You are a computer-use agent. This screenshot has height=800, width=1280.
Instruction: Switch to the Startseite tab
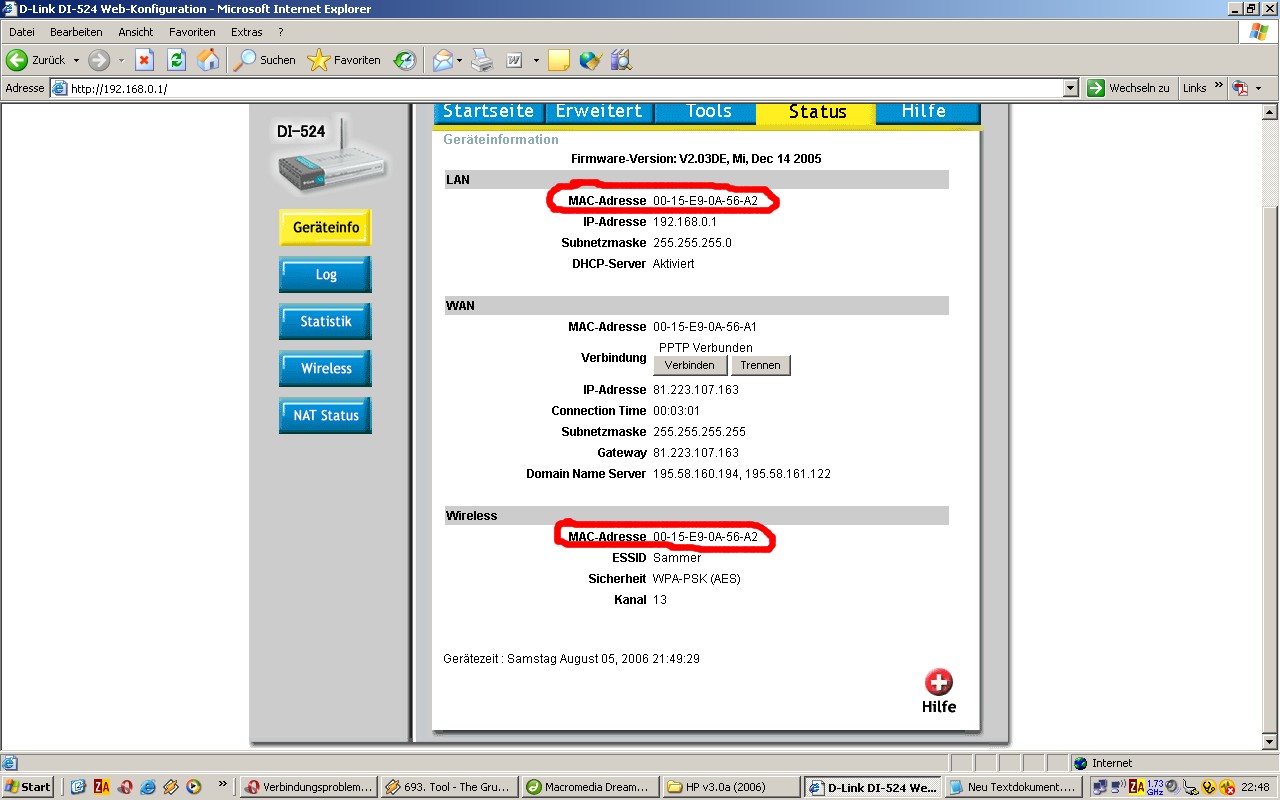(x=488, y=112)
